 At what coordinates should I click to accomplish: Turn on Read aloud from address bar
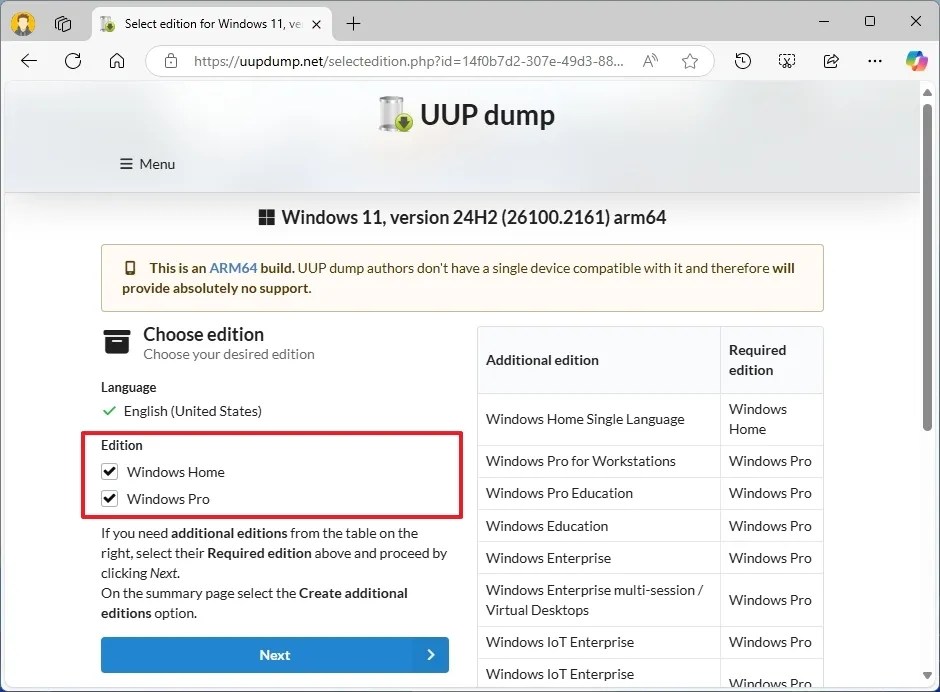pyautogui.click(x=650, y=61)
